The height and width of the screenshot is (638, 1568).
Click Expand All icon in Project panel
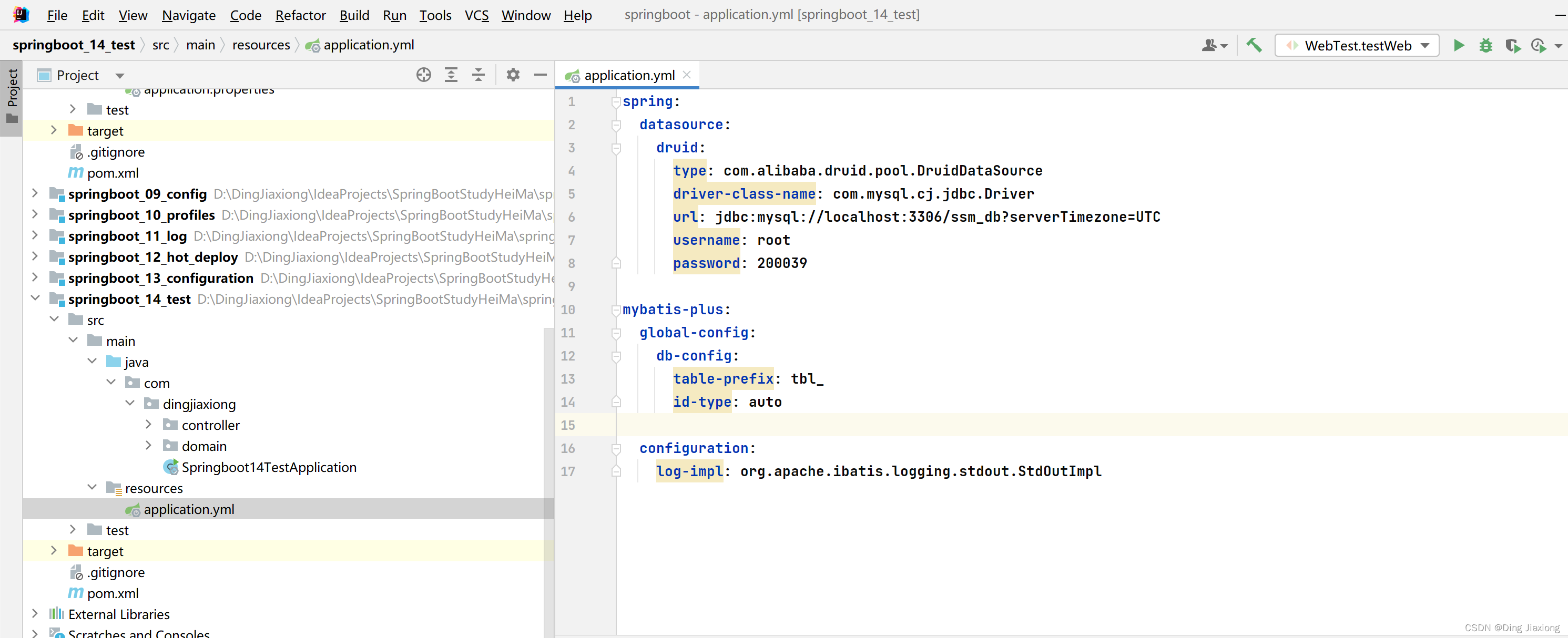(x=451, y=75)
